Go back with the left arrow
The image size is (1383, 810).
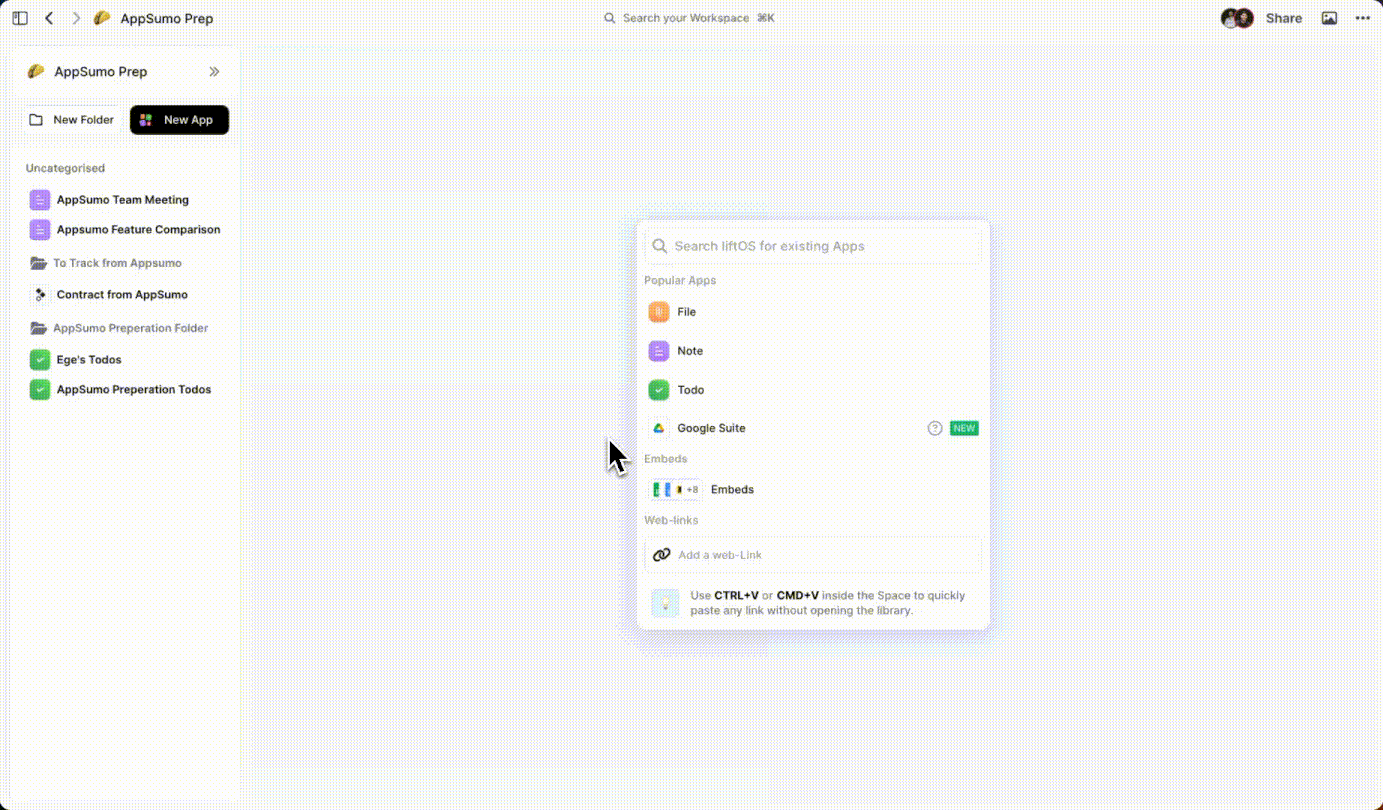click(x=49, y=18)
